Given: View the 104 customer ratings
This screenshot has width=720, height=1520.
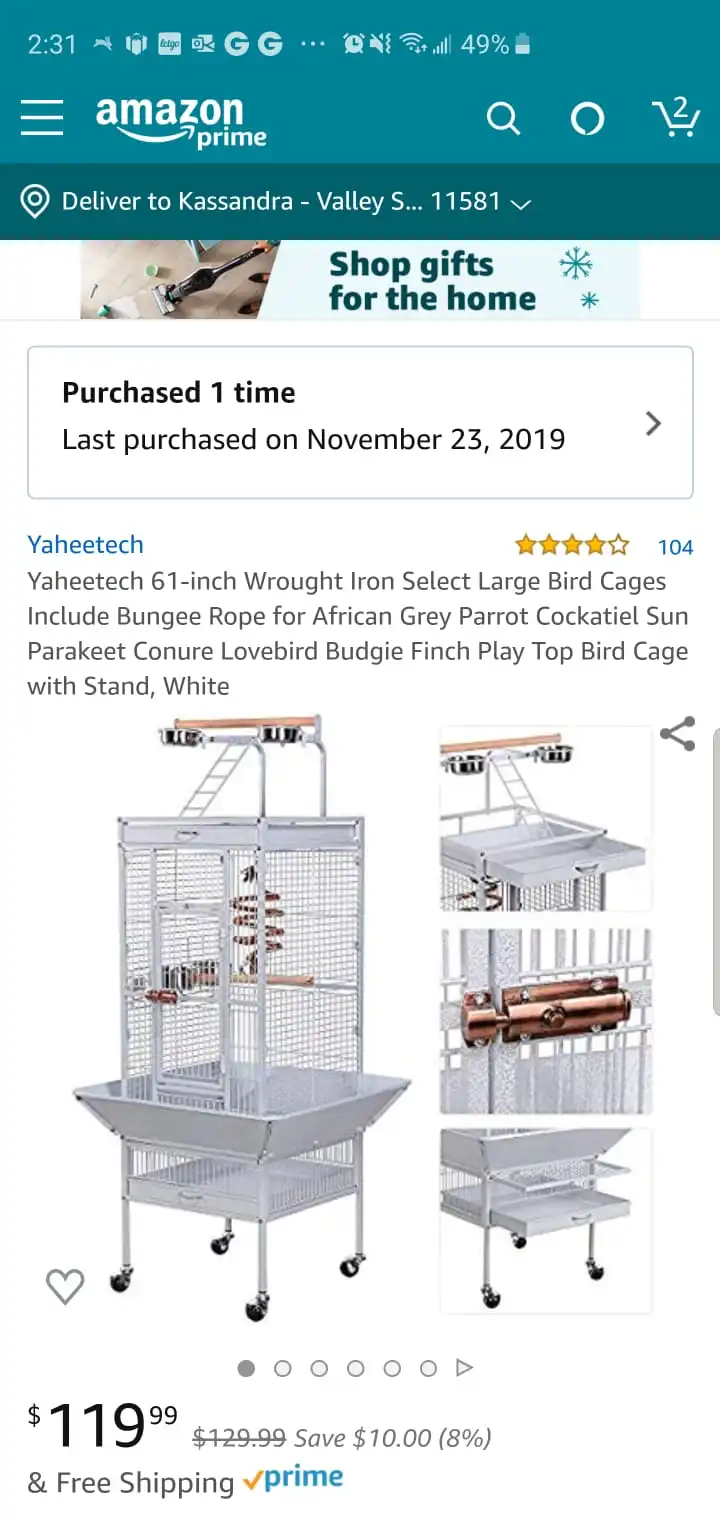Looking at the screenshot, I should (x=675, y=547).
